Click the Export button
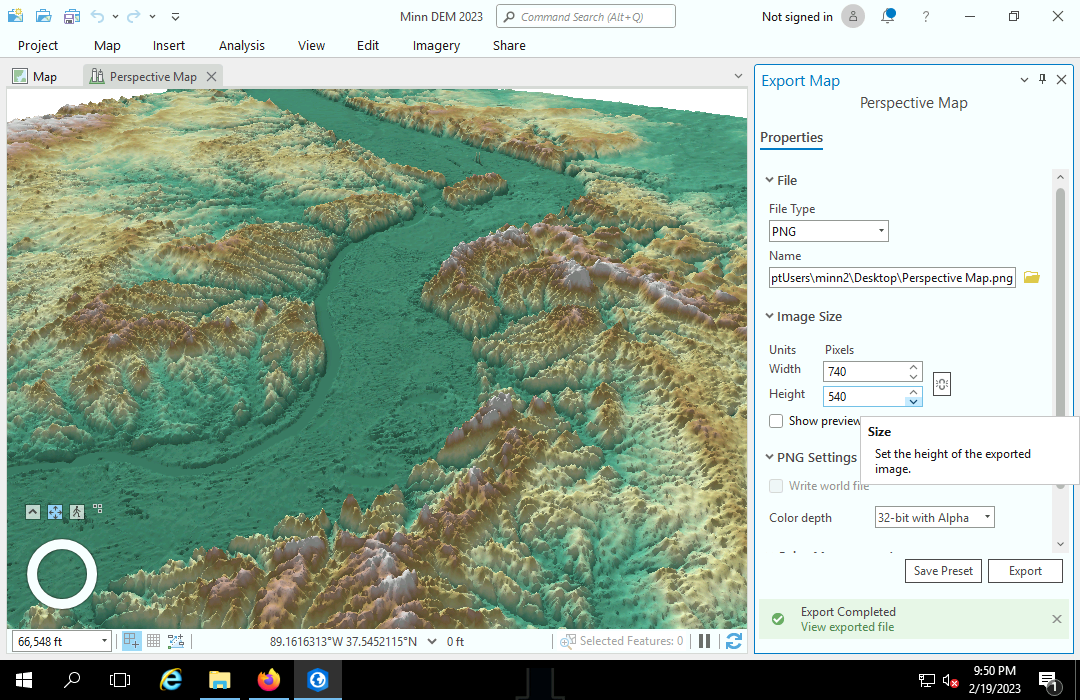The width and height of the screenshot is (1080, 700). (1025, 571)
